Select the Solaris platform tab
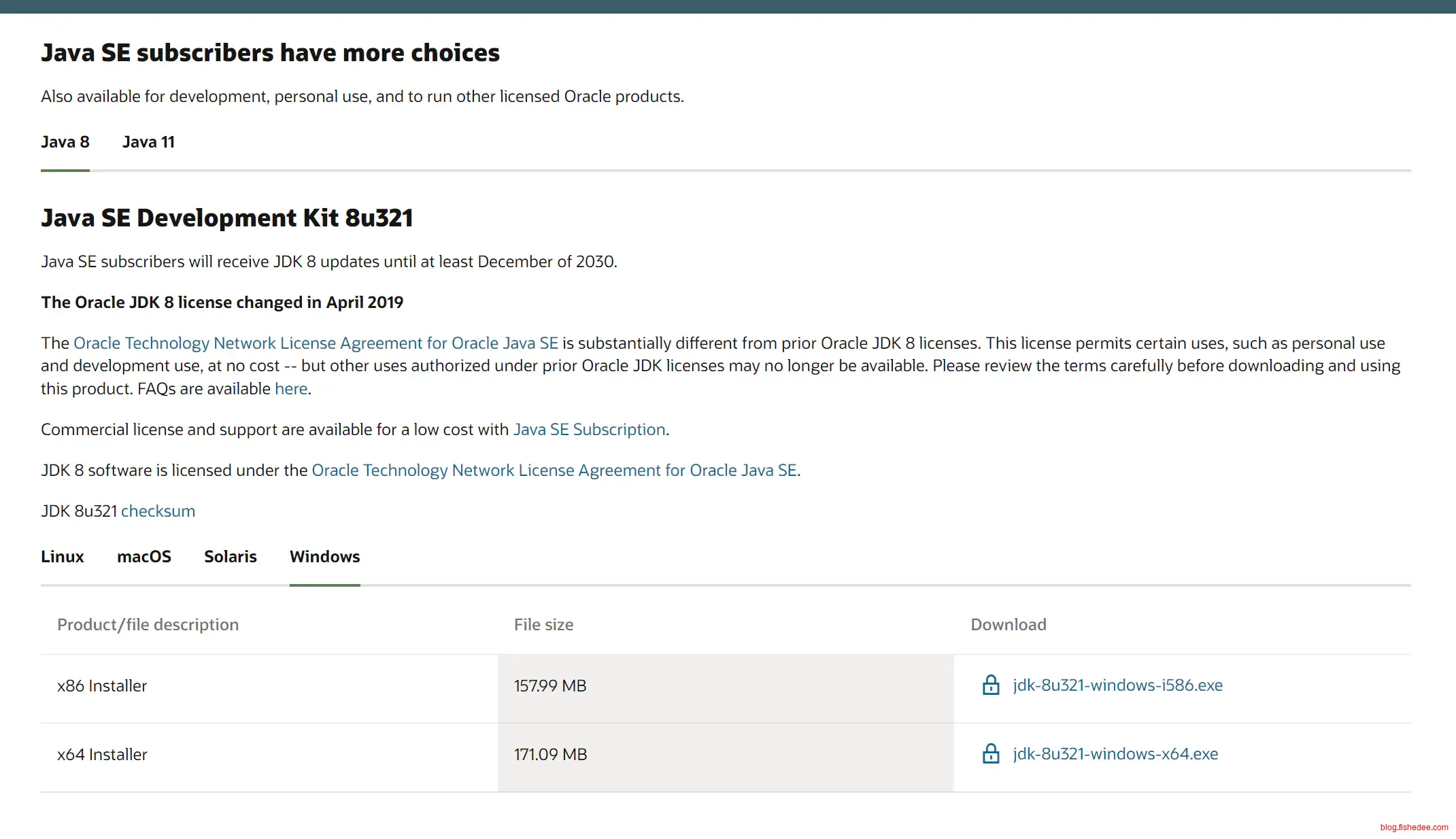The width and height of the screenshot is (1456, 839). [x=231, y=557]
